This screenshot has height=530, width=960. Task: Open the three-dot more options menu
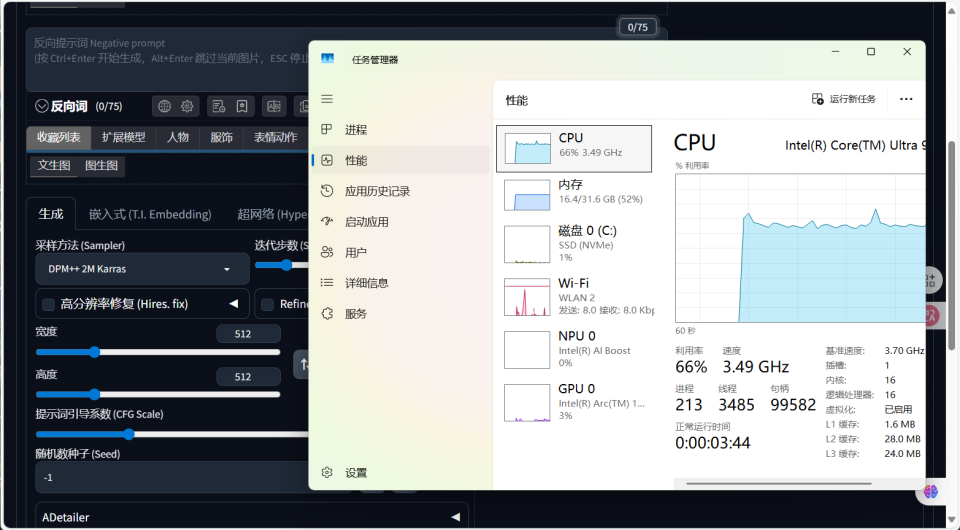[x=906, y=99]
